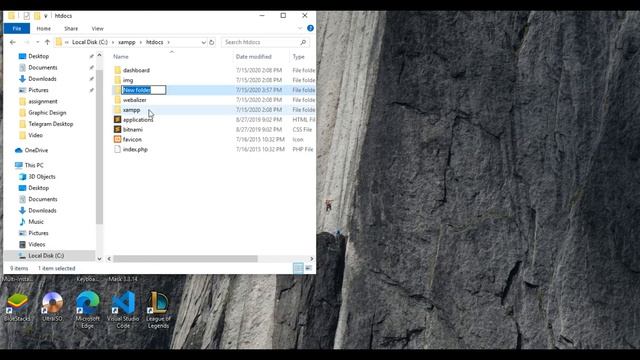Sort by Date modified column
Viewport: 640px width, 360px height.
253,57
